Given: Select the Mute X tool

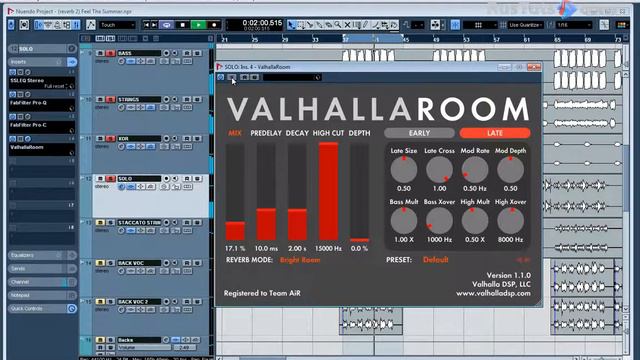Looking at the screenshot, I should point(347,25).
